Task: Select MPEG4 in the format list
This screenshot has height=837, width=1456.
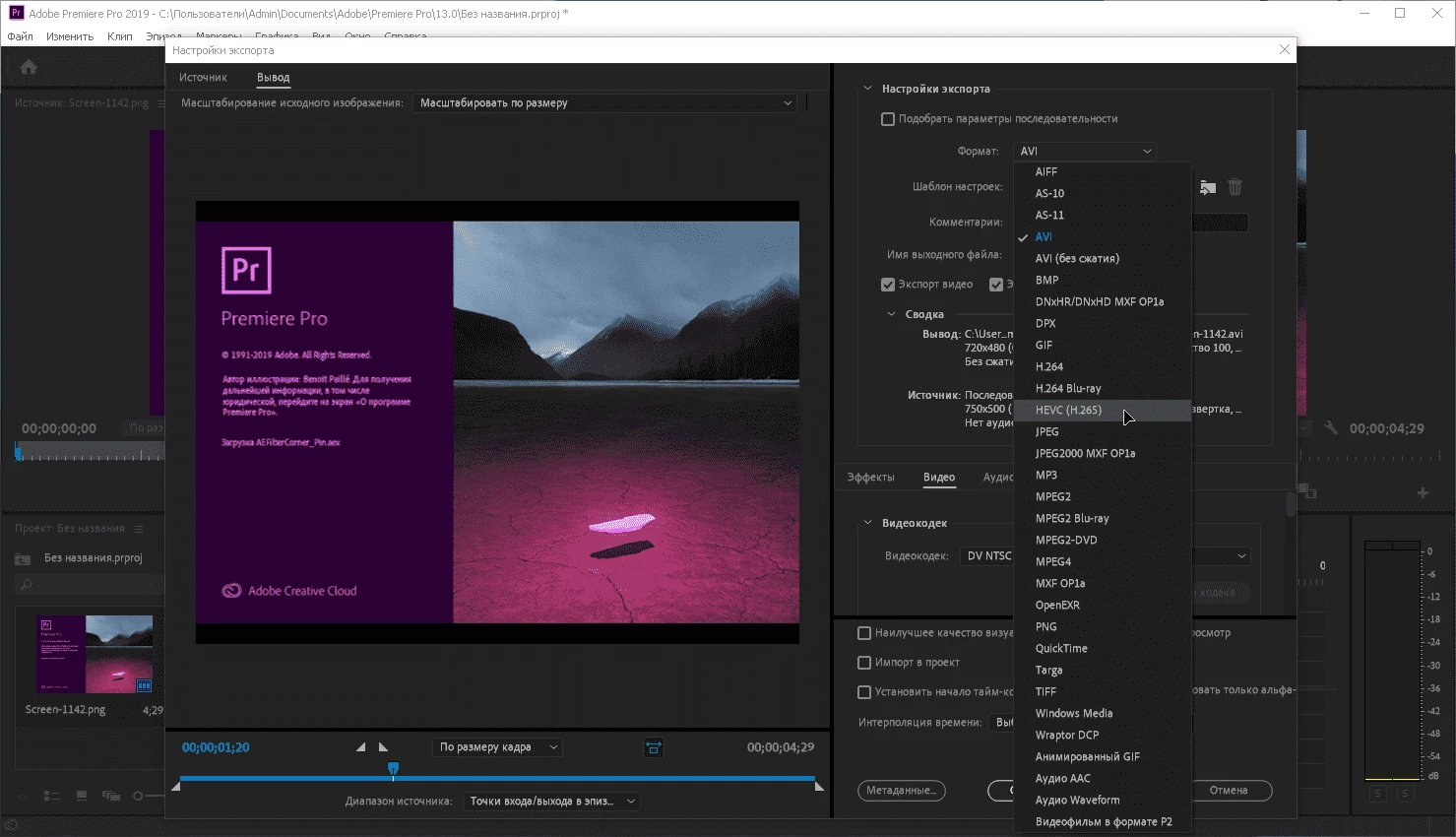Action: (x=1103, y=561)
